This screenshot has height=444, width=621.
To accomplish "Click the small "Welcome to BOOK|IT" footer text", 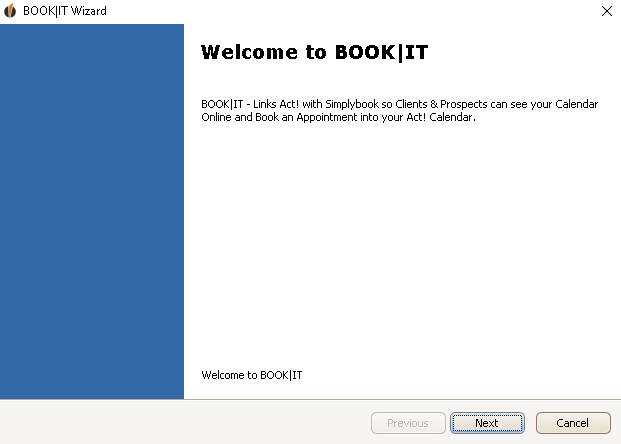I will (251, 375).
